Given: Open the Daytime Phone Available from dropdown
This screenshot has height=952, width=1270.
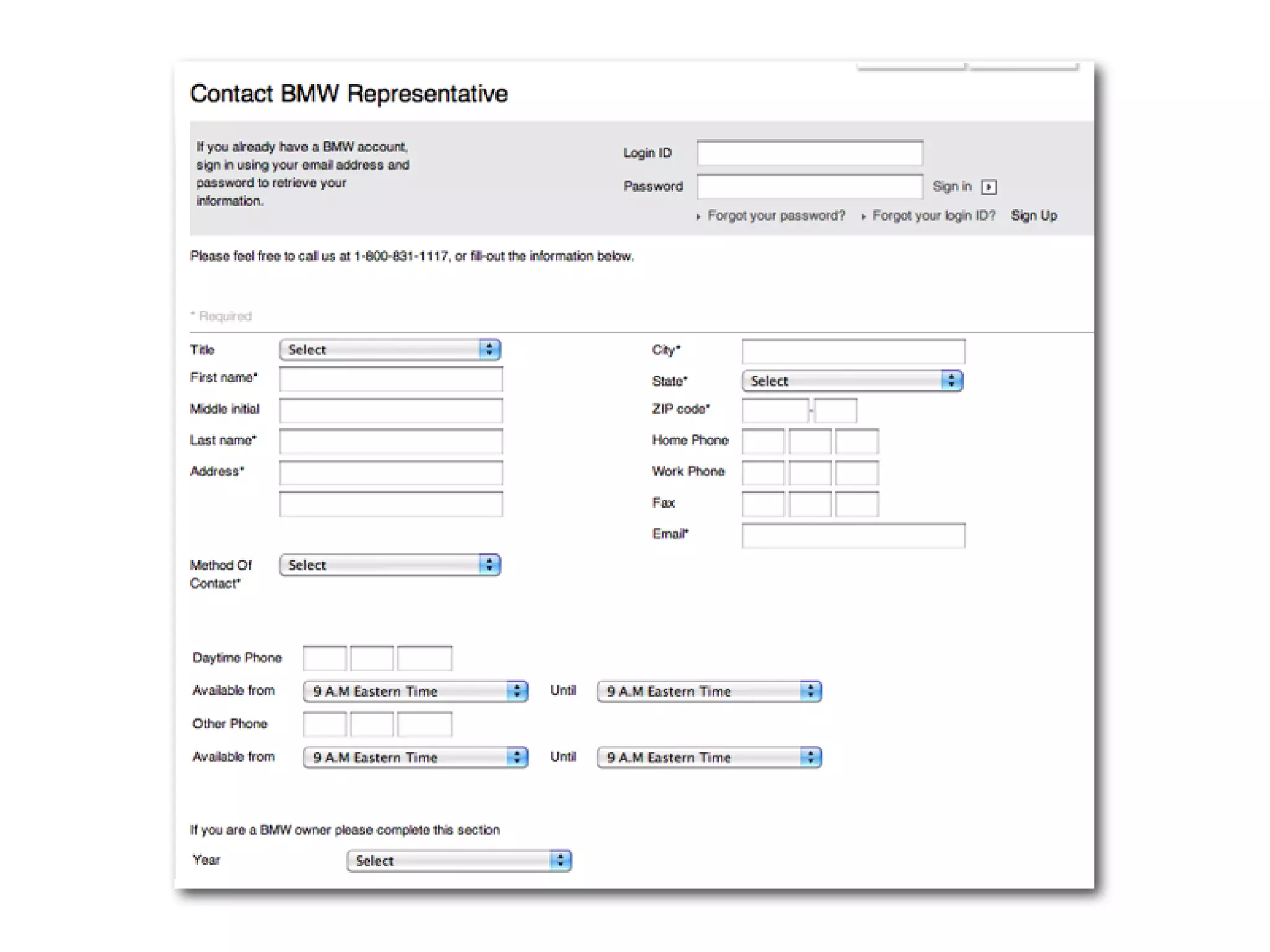Looking at the screenshot, I should click(x=415, y=691).
